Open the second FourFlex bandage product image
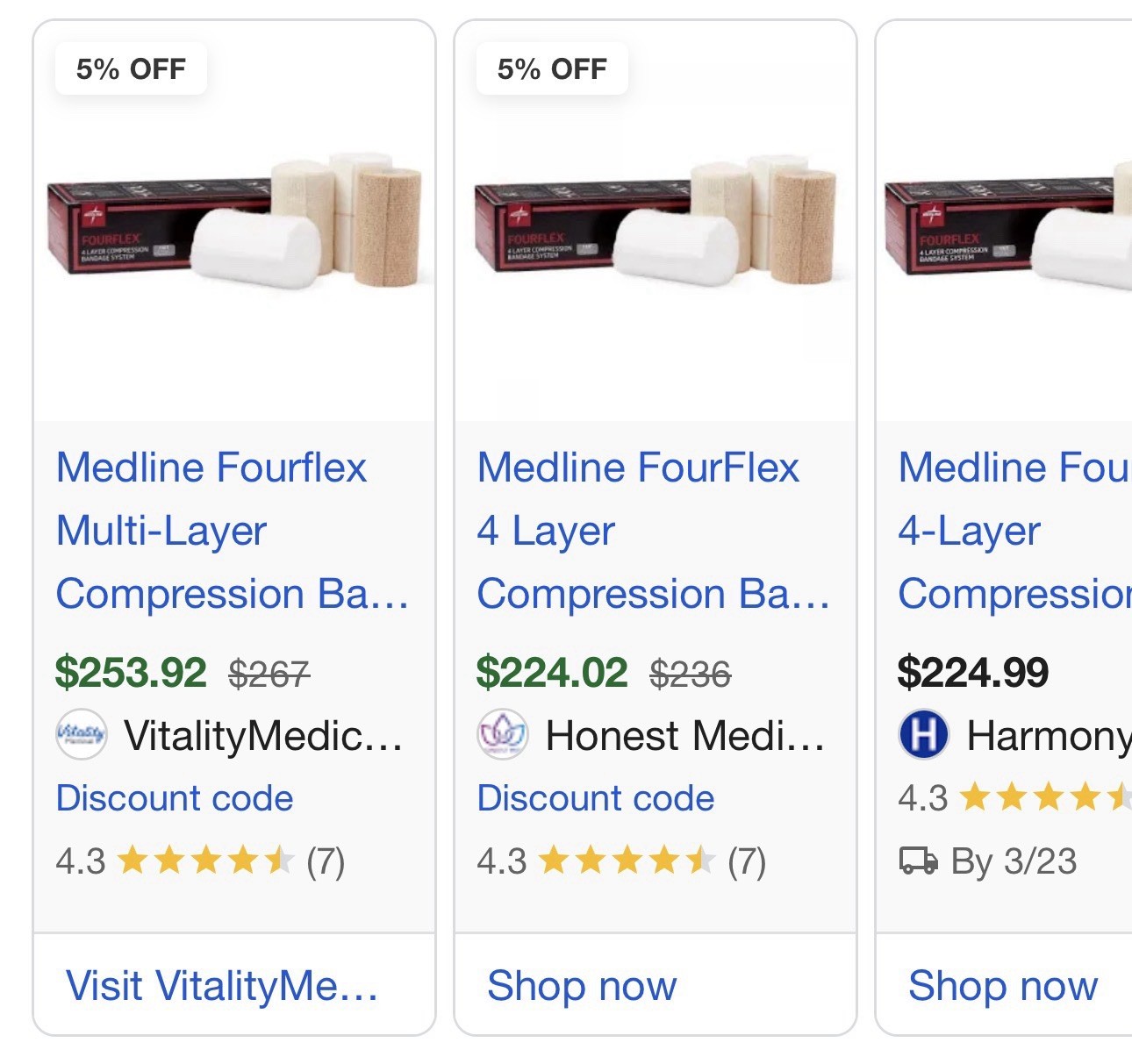Viewport: 1132px width, 1064px height. (x=656, y=224)
